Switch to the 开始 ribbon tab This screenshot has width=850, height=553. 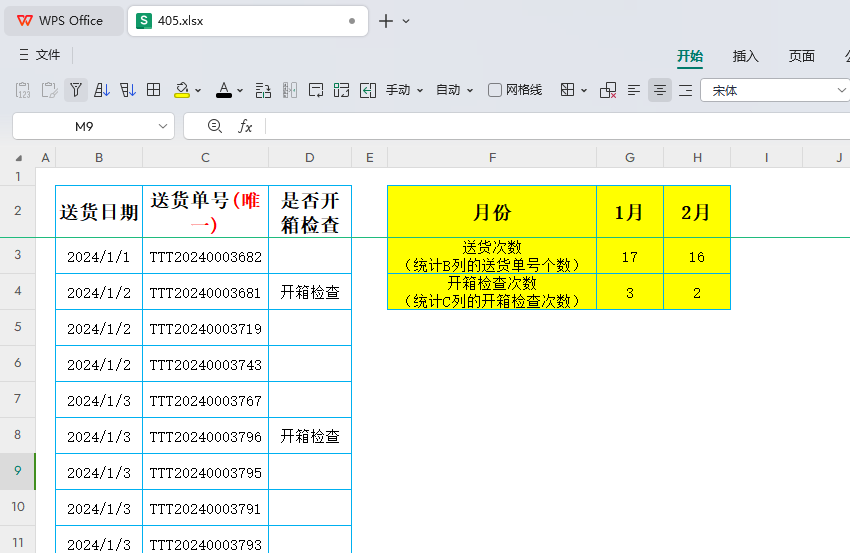coord(690,56)
